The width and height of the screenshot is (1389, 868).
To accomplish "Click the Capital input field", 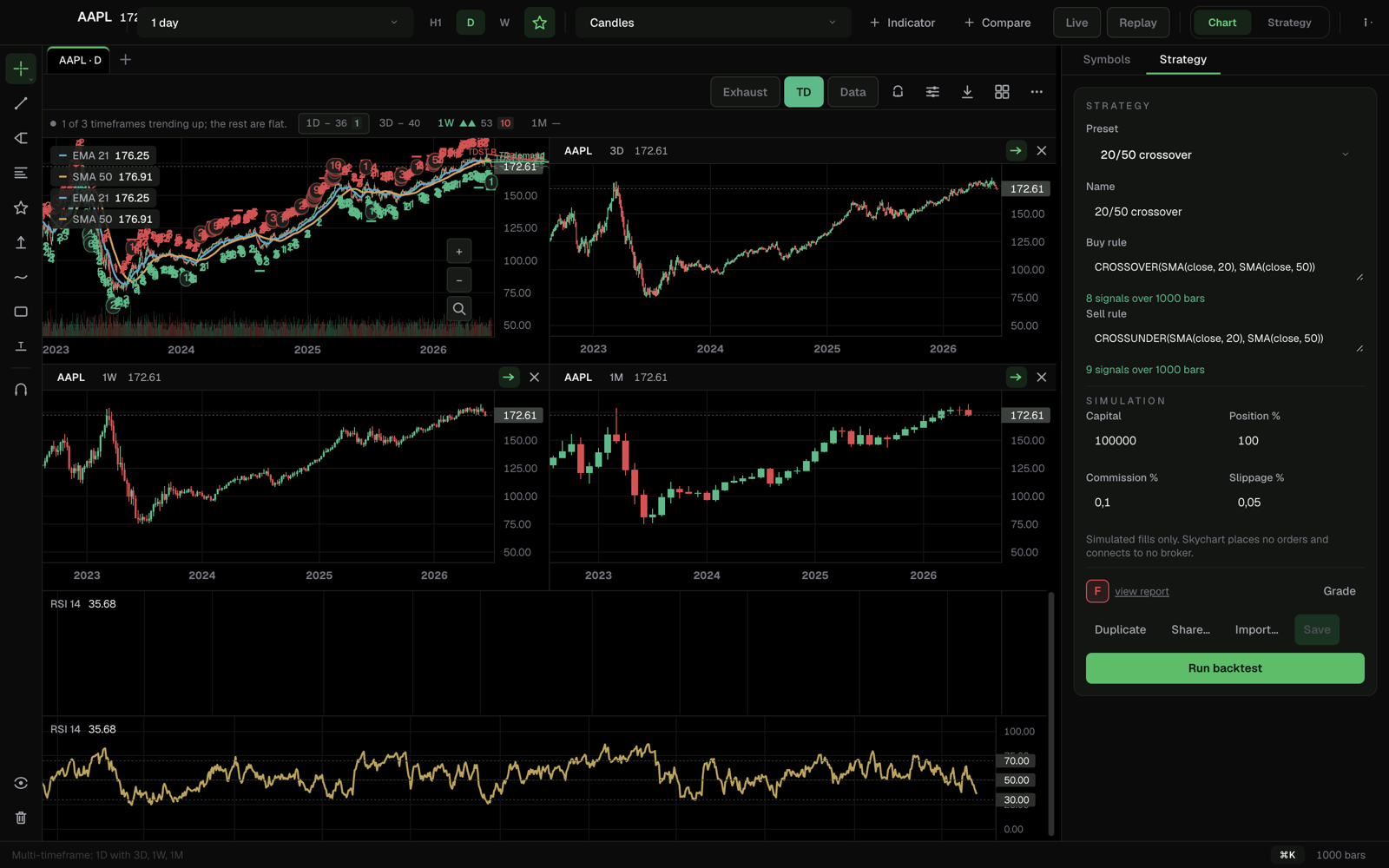I will coord(1153,441).
